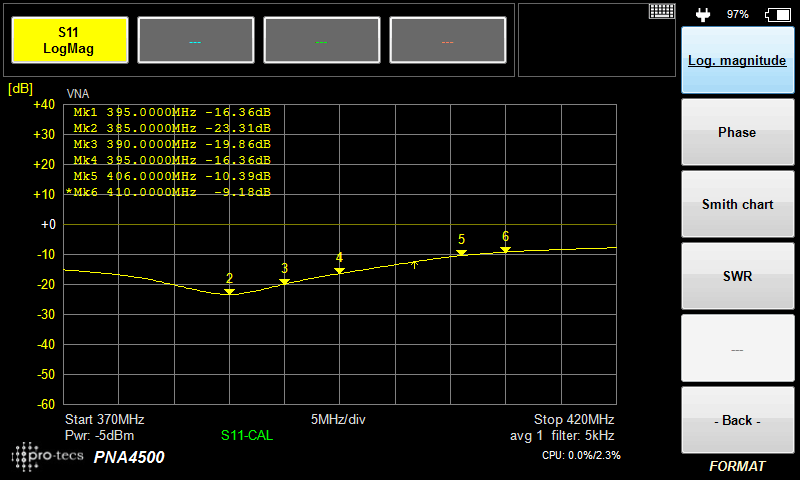
Task: Select Smith chart display format
Action: tap(737, 204)
